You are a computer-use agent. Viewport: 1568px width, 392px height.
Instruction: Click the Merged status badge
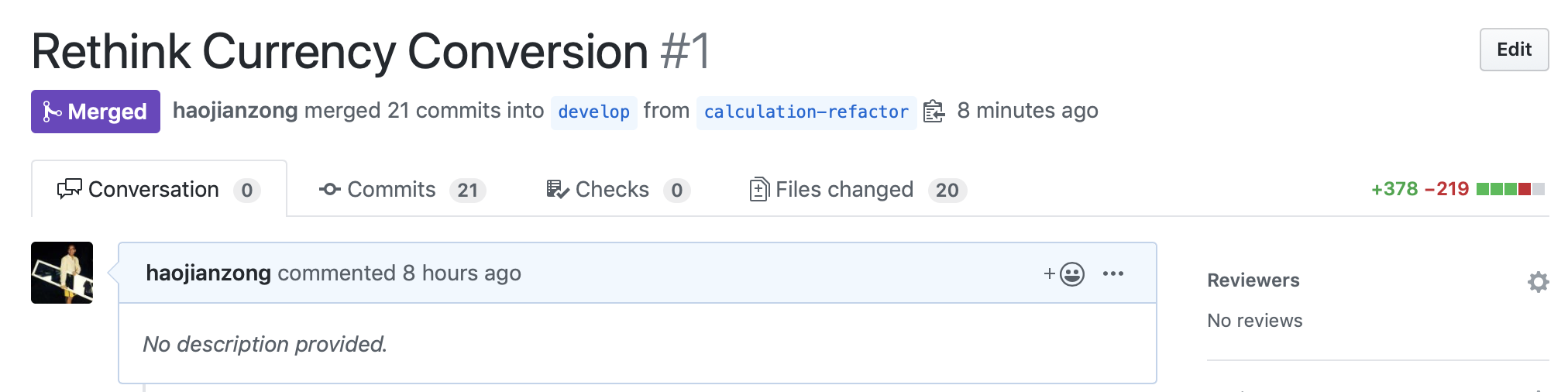click(x=95, y=112)
